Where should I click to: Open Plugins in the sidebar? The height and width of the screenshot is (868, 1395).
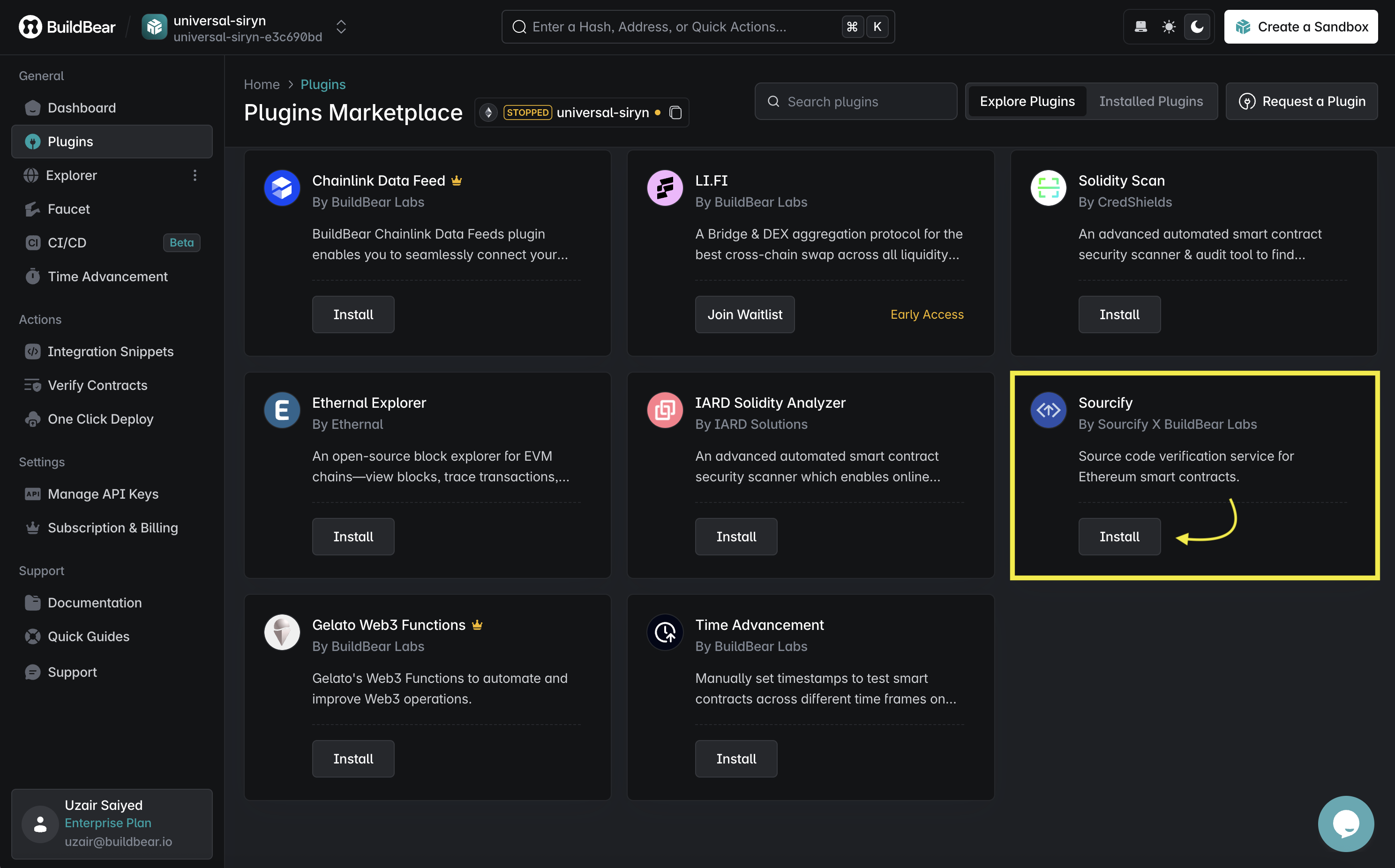(112, 142)
